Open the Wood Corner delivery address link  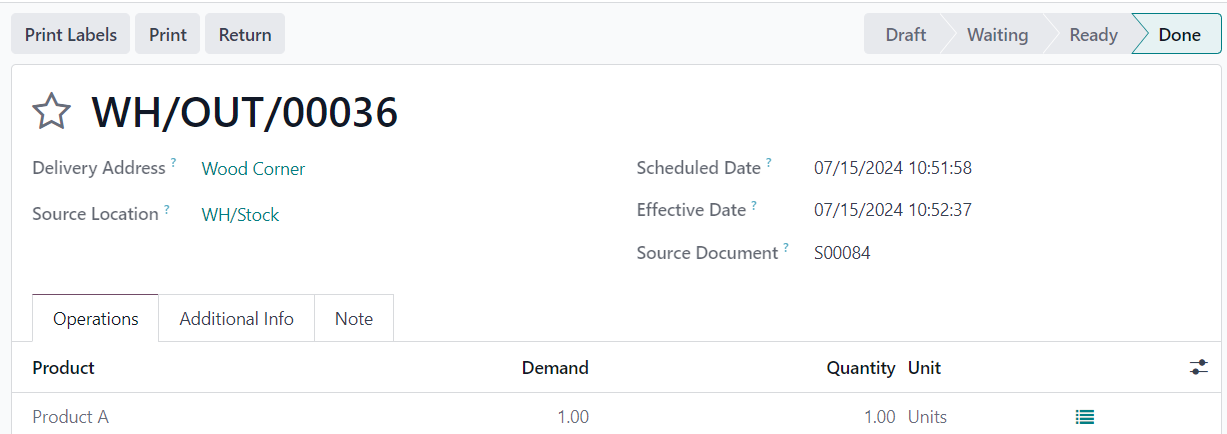pyautogui.click(x=253, y=169)
